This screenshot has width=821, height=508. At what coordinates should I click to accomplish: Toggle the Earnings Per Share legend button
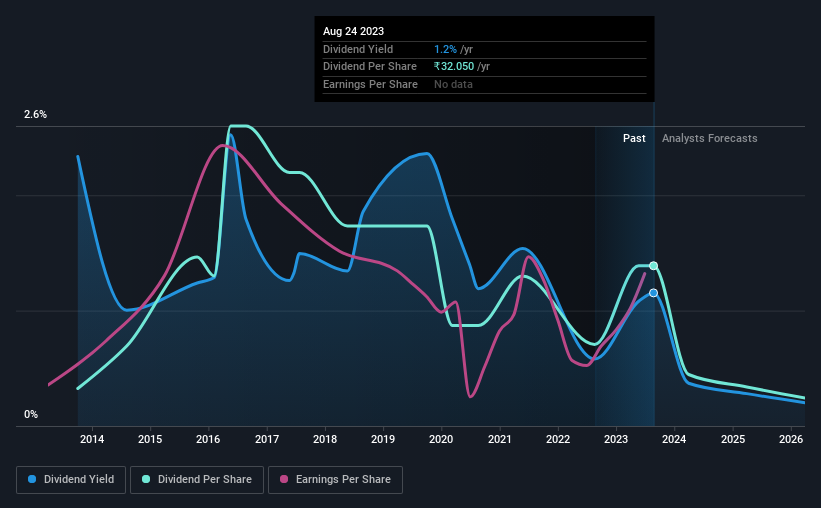click(336, 480)
